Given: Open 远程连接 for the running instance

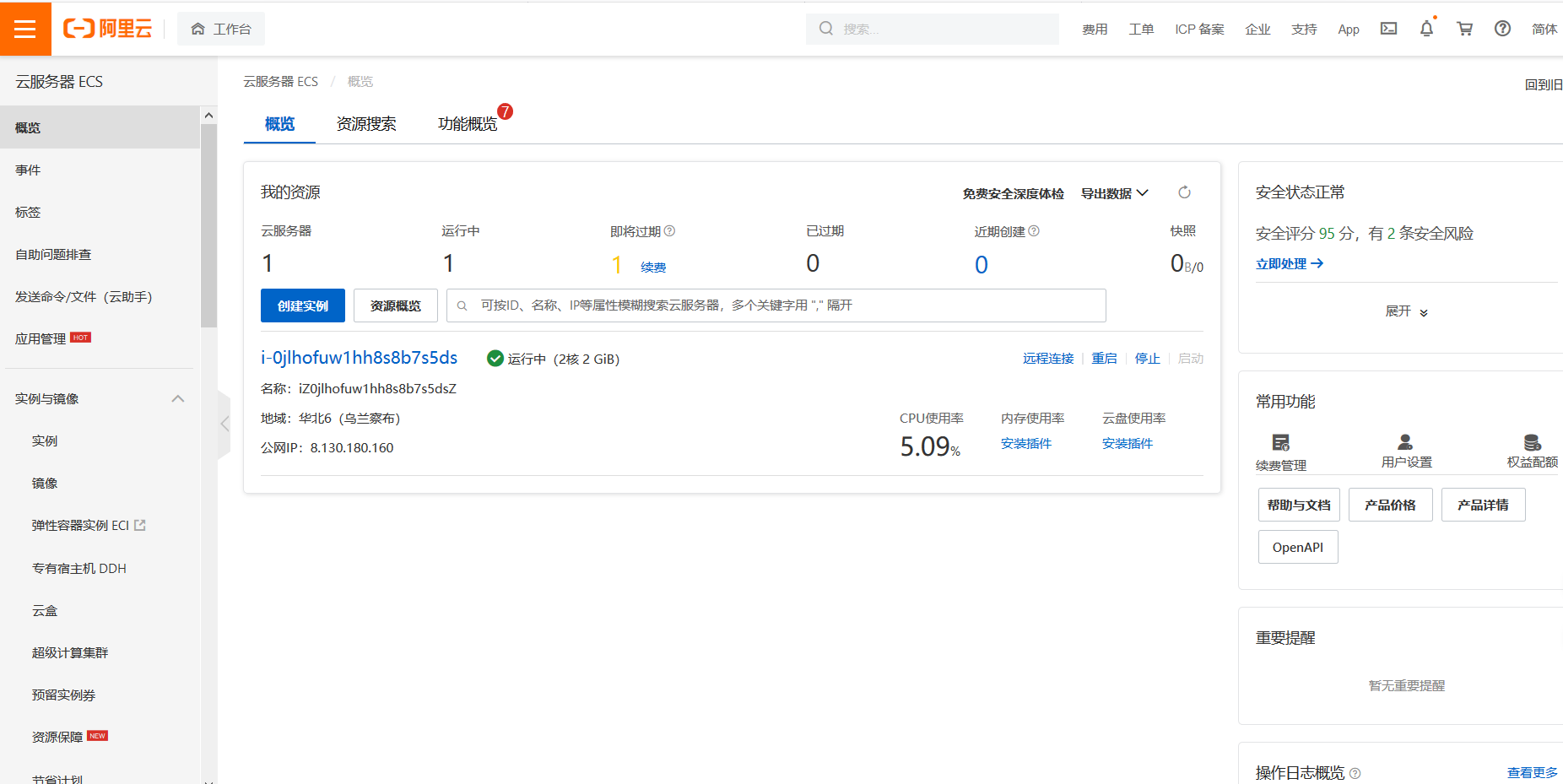Looking at the screenshot, I should (1047, 358).
